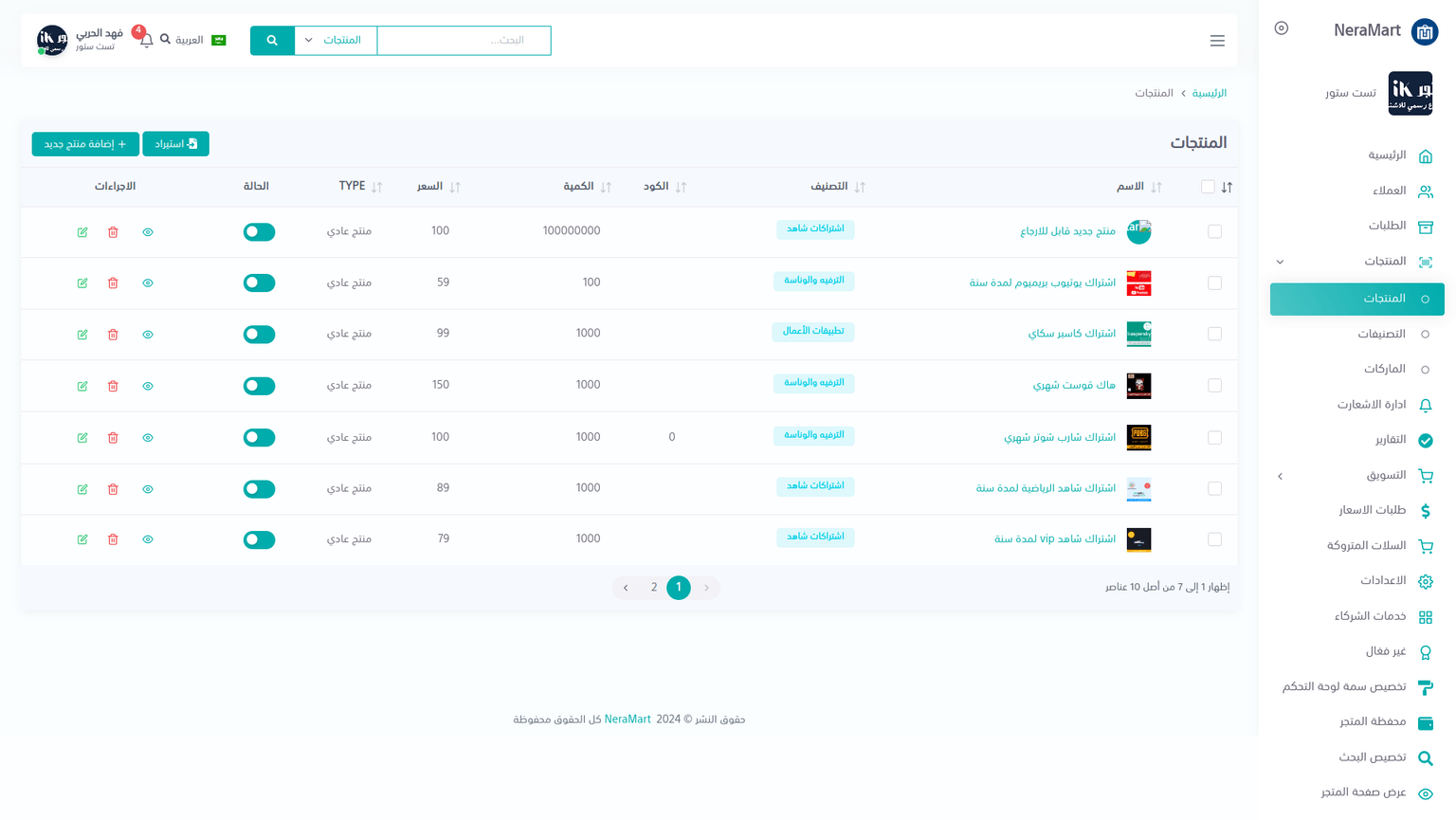Check the select-all checkbox in table header
Screen dimensions: 1456x820
coord(1208,187)
